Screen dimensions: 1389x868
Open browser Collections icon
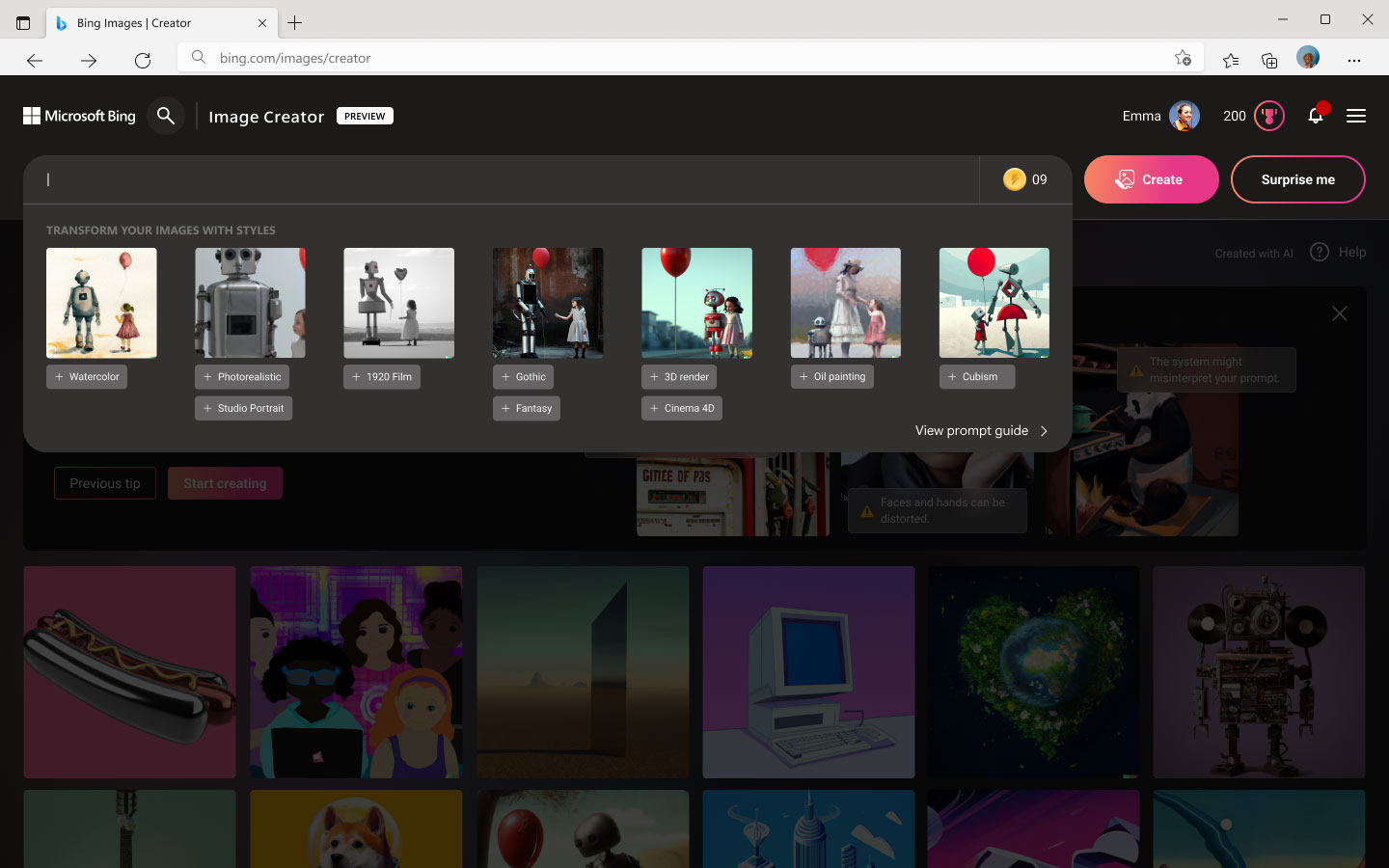1269,60
